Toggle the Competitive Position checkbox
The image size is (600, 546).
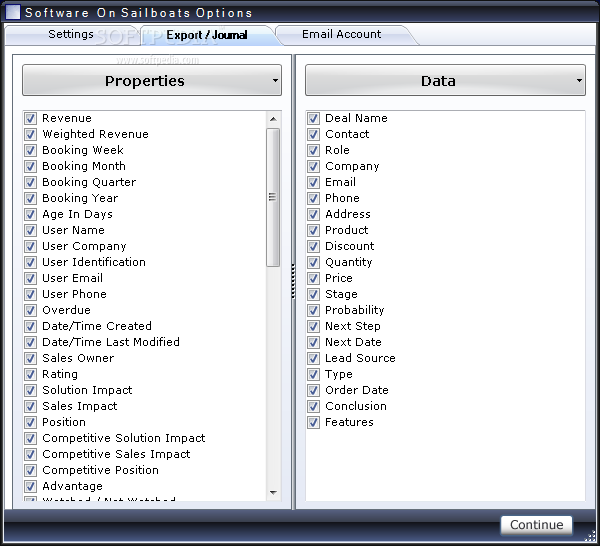(31, 470)
